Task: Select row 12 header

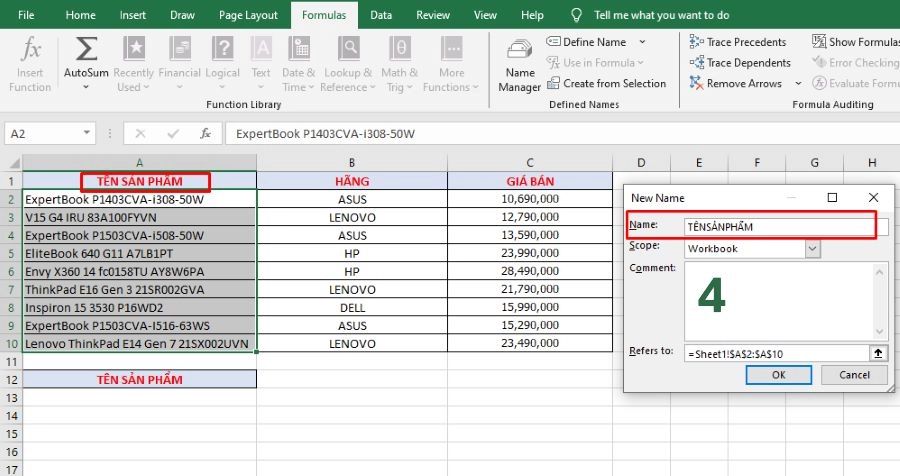Action: 11,380
